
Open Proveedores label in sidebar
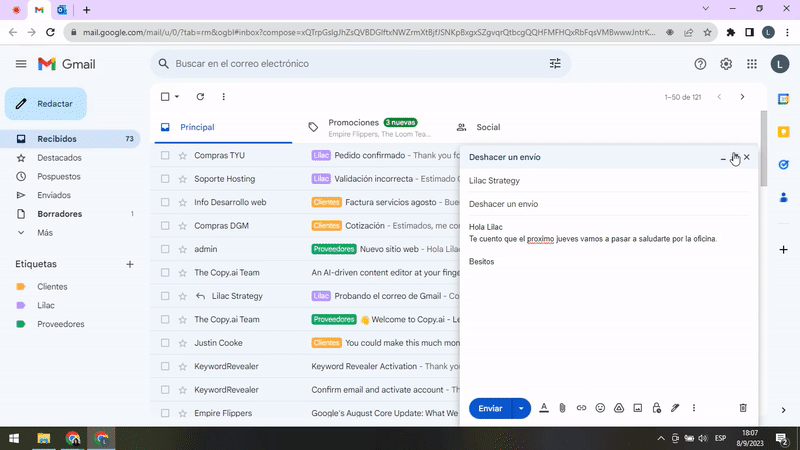tap(61, 324)
